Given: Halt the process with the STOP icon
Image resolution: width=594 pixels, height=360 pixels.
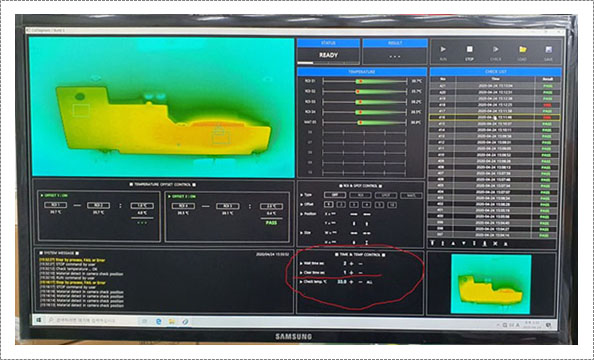Looking at the screenshot, I should (x=469, y=50).
